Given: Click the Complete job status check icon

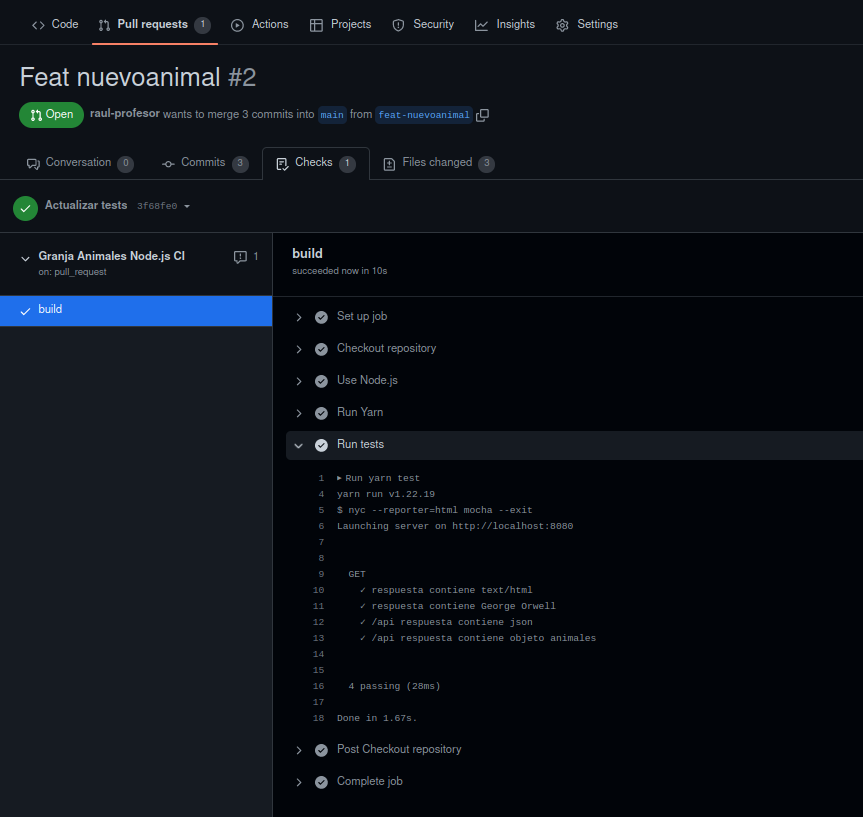Looking at the screenshot, I should 321,782.
